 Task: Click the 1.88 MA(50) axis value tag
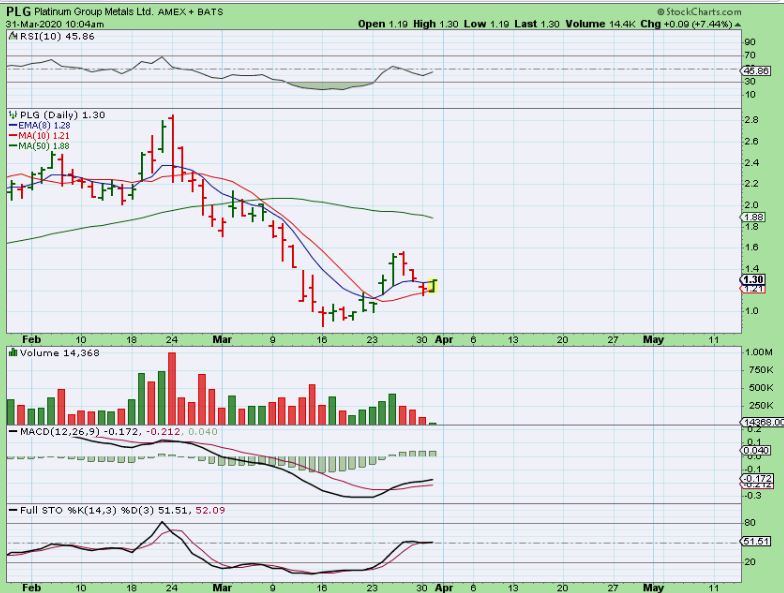(x=754, y=217)
